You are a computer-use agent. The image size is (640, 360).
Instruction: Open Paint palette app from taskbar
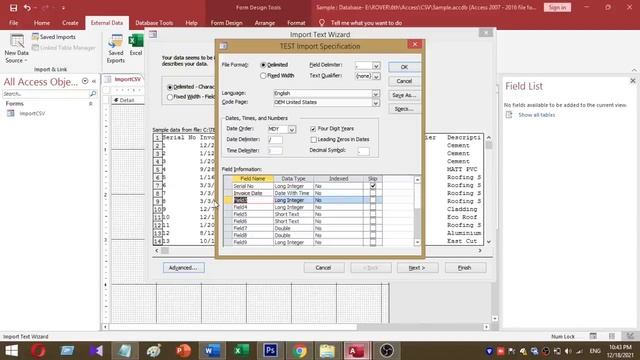click(154, 351)
